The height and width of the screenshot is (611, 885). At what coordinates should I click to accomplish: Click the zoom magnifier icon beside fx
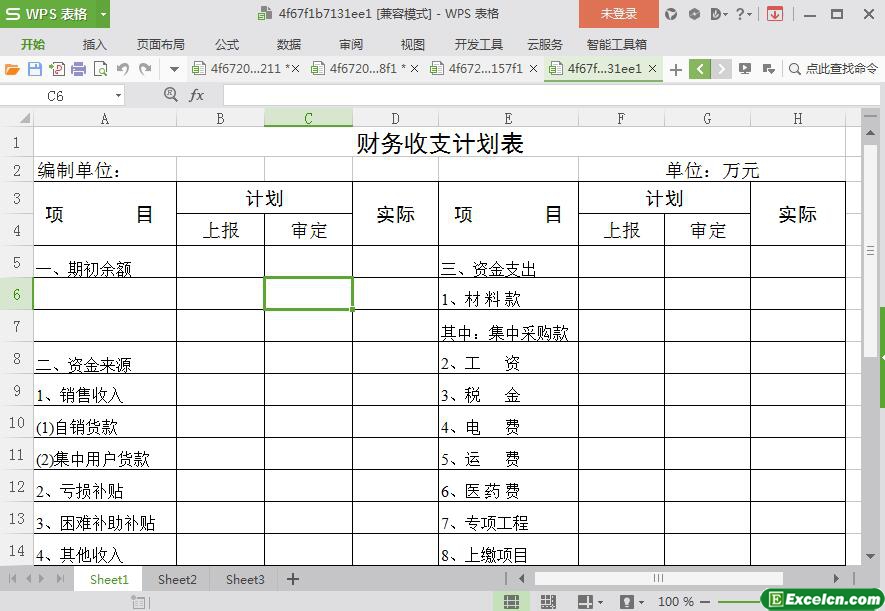pyautogui.click(x=170, y=95)
